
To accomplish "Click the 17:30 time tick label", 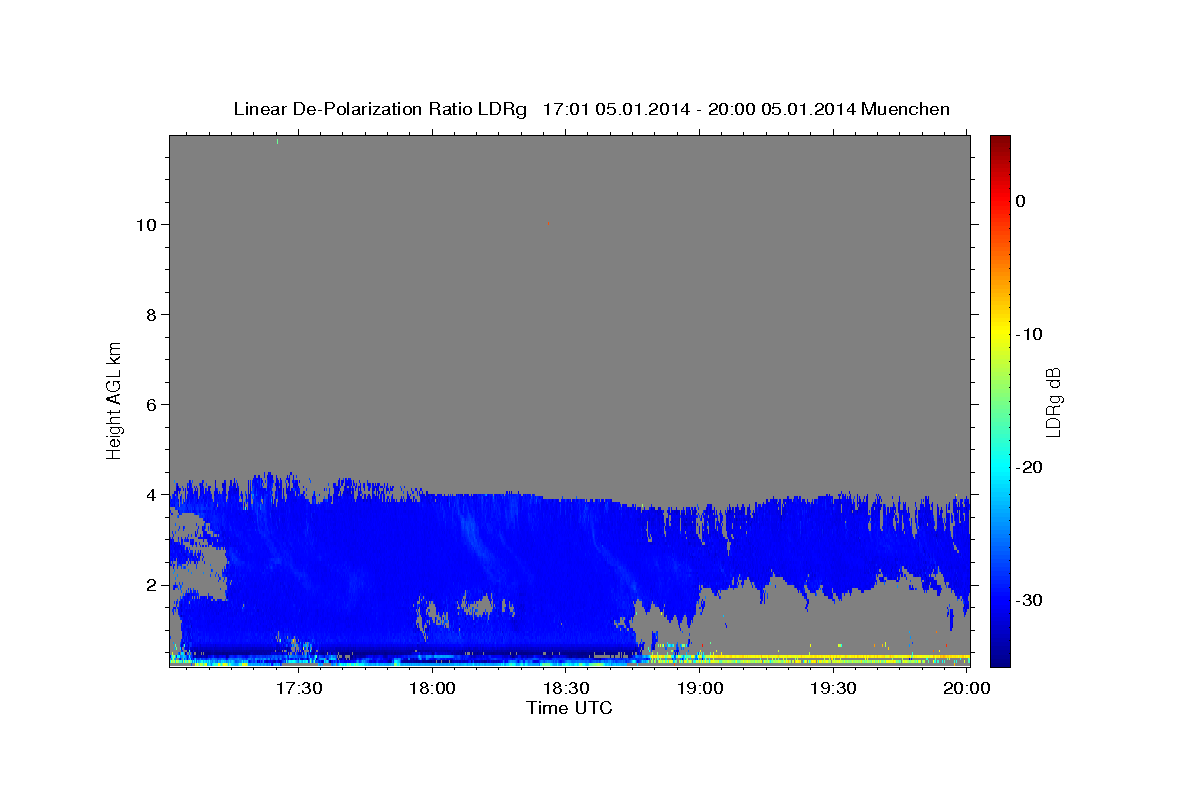I will (299, 688).
